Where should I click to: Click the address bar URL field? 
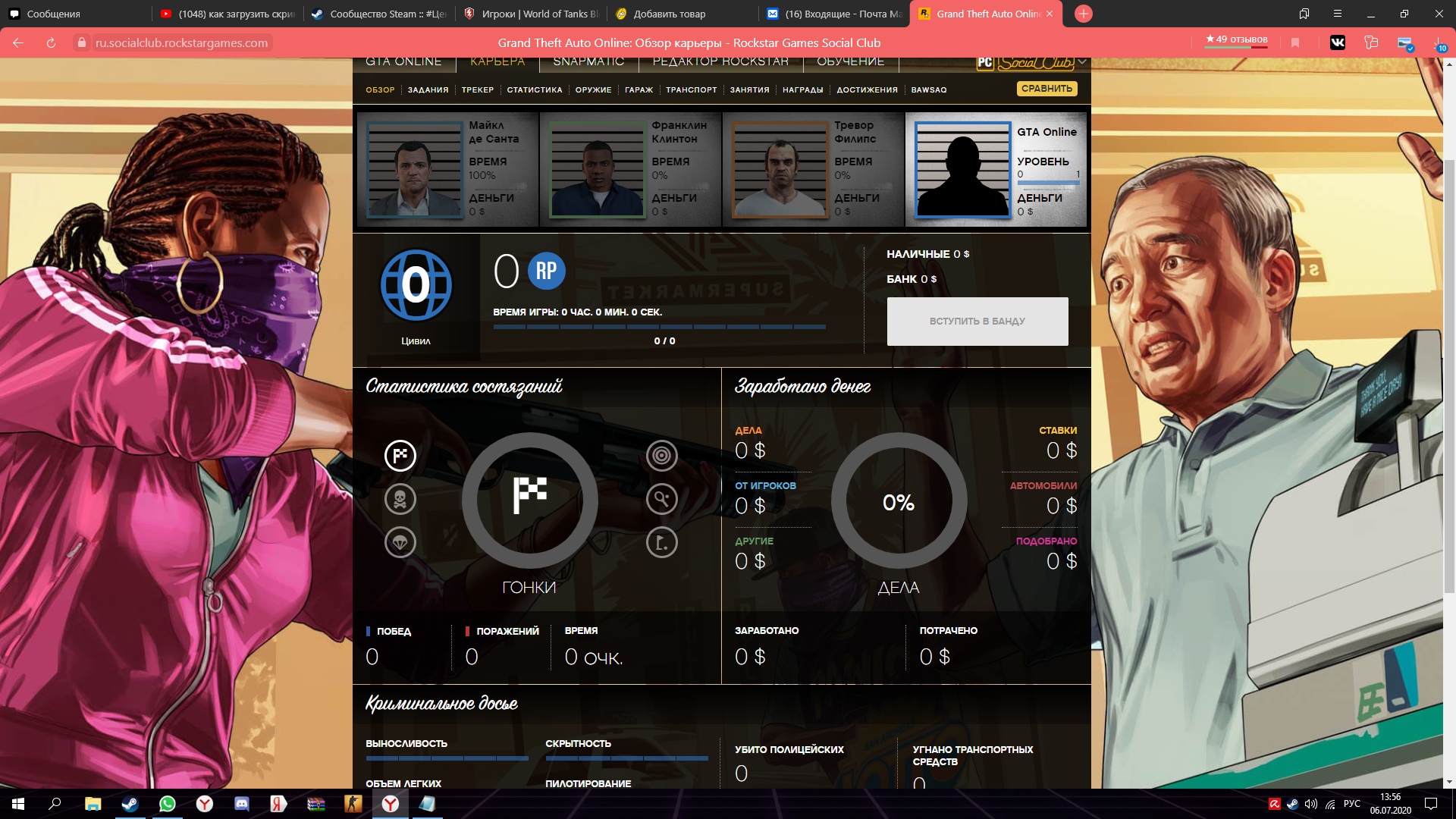point(181,43)
